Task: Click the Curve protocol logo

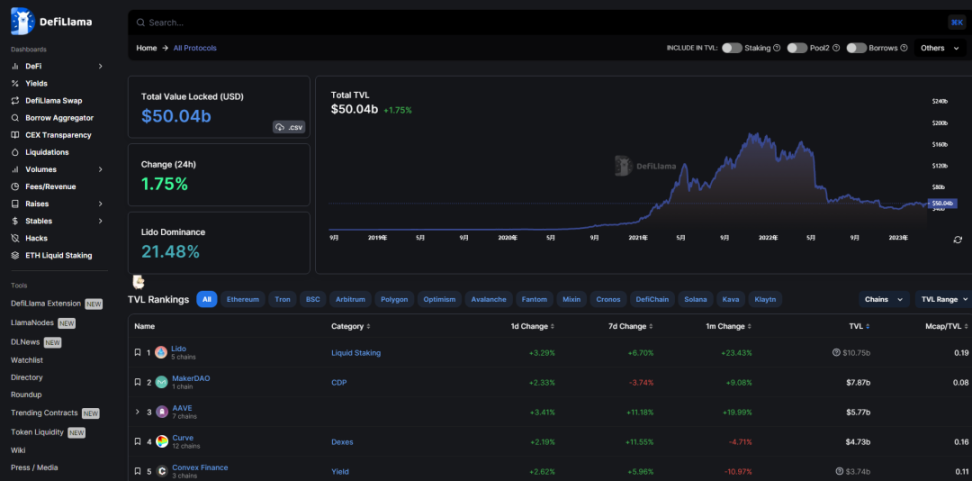Action: (x=161, y=442)
